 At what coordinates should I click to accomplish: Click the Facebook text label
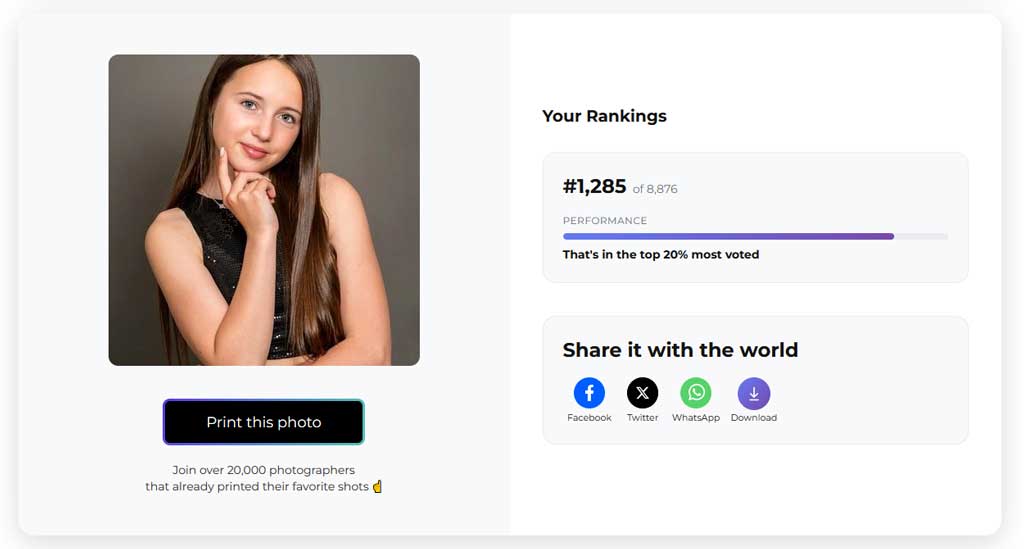(589, 418)
